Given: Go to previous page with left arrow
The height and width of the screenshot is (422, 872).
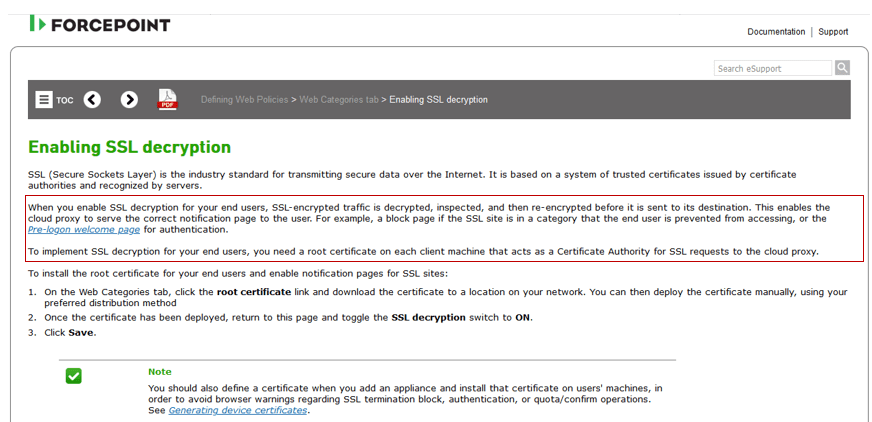Looking at the screenshot, I should 92,100.
